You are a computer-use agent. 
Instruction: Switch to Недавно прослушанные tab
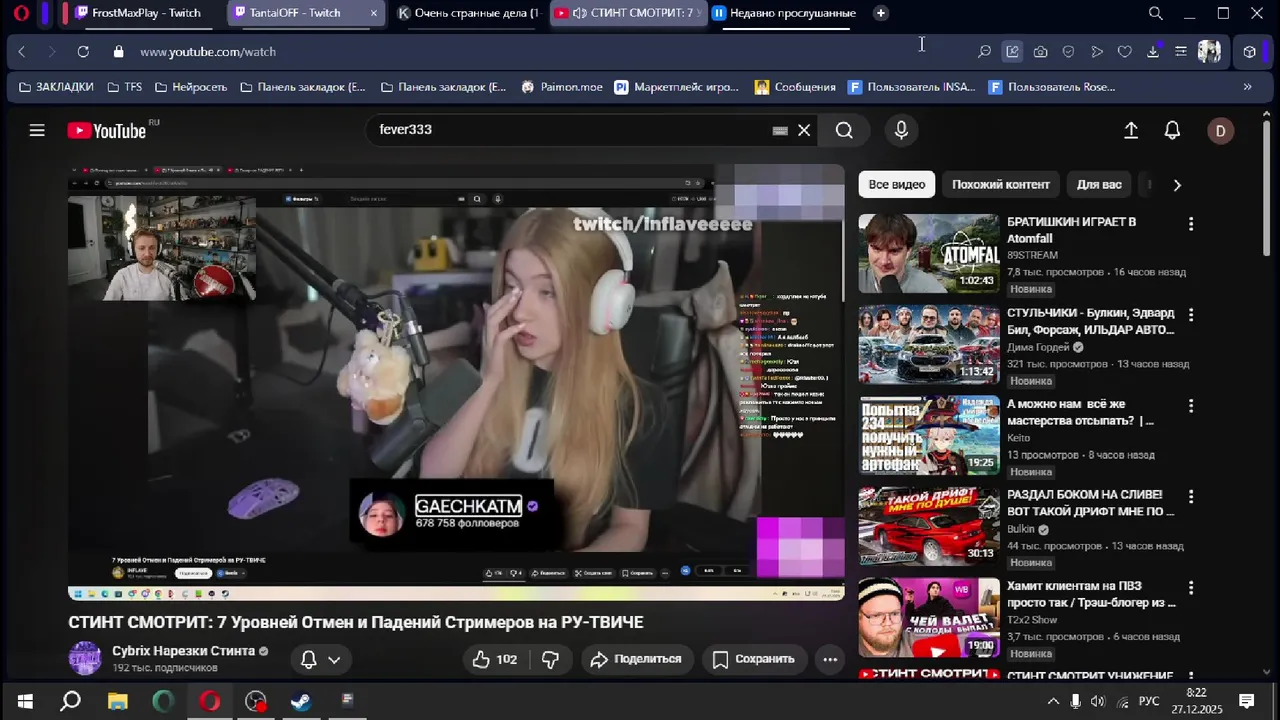784,13
